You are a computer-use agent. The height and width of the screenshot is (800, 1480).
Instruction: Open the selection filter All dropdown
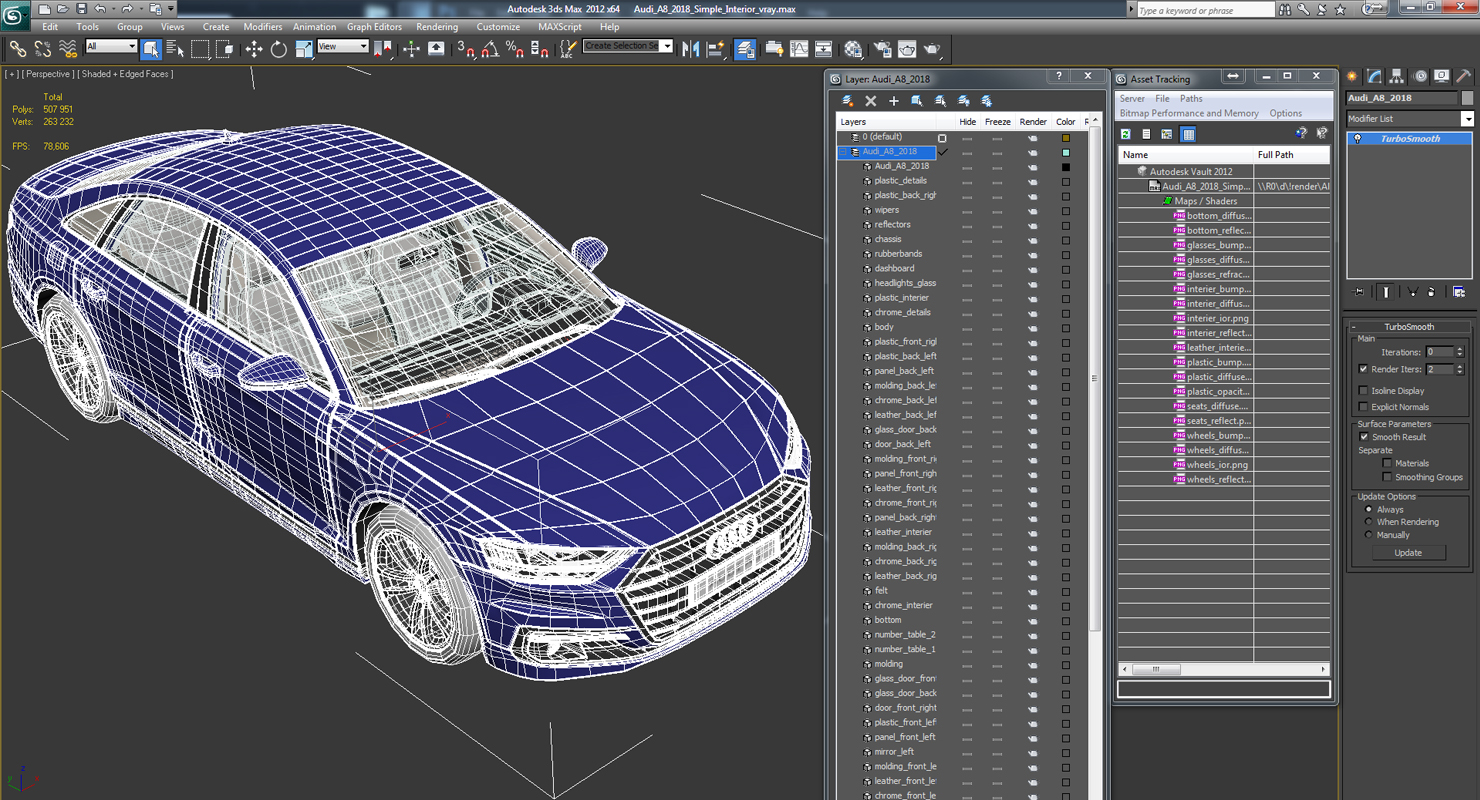pos(111,47)
